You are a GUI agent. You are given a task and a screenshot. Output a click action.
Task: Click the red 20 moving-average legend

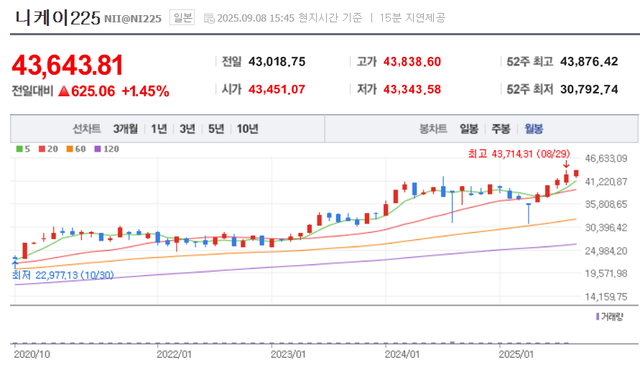click(x=49, y=149)
